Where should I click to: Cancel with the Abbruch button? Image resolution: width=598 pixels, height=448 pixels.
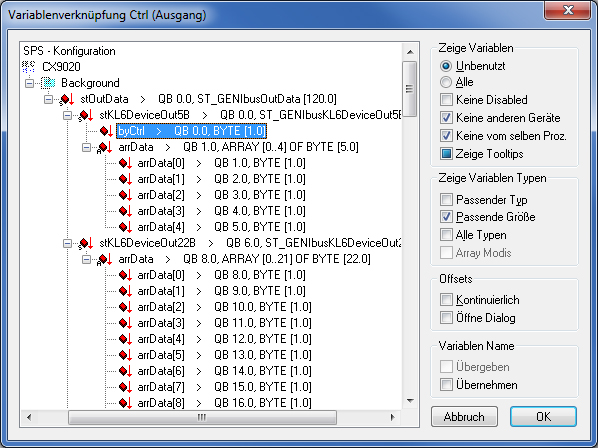464,416
